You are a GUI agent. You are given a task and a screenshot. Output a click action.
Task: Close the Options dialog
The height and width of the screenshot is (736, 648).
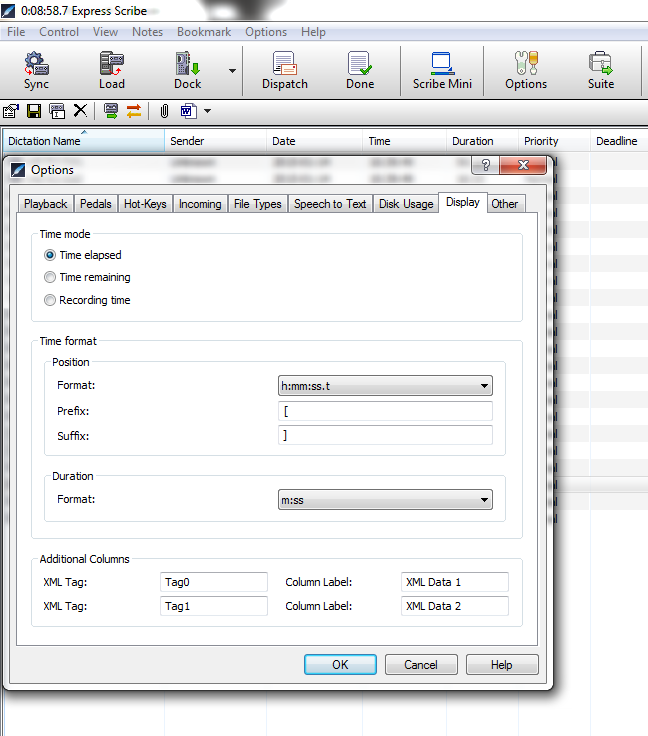[523, 165]
